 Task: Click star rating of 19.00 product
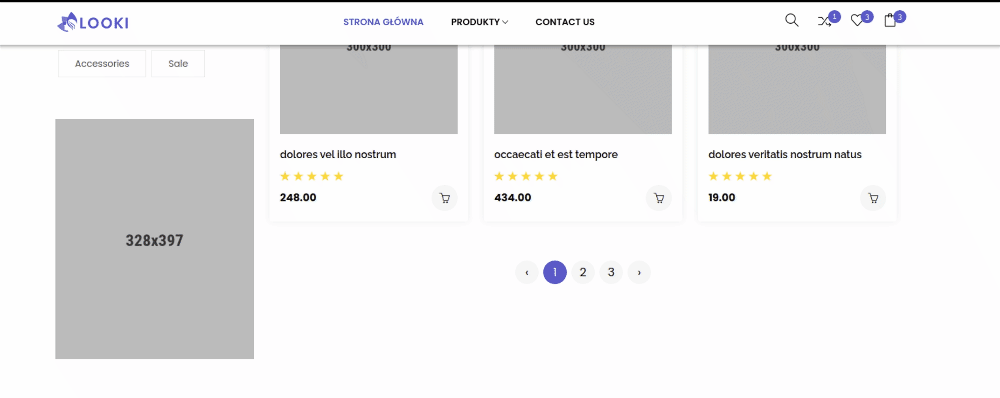[740, 176]
